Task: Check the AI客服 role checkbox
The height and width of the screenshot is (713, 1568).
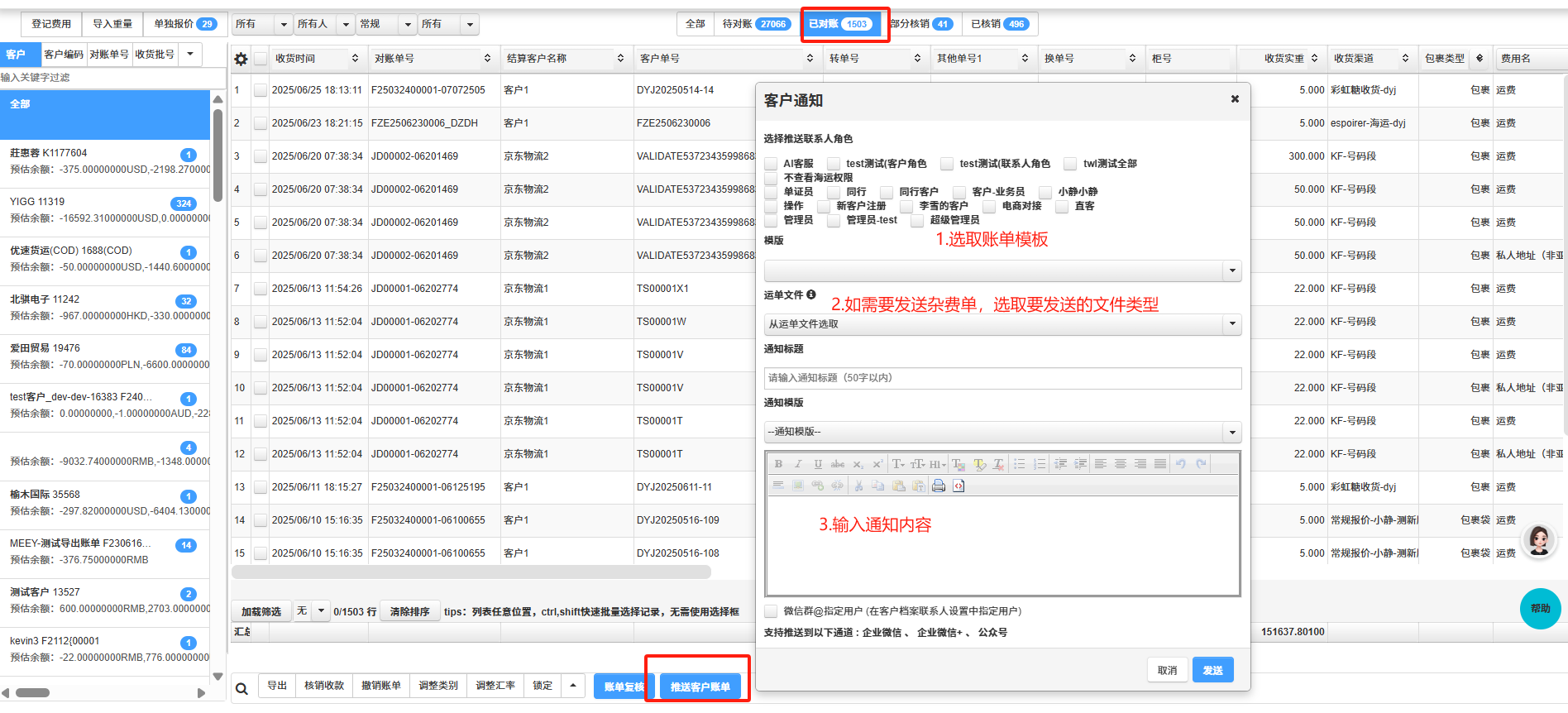Action: tap(771, 164)
